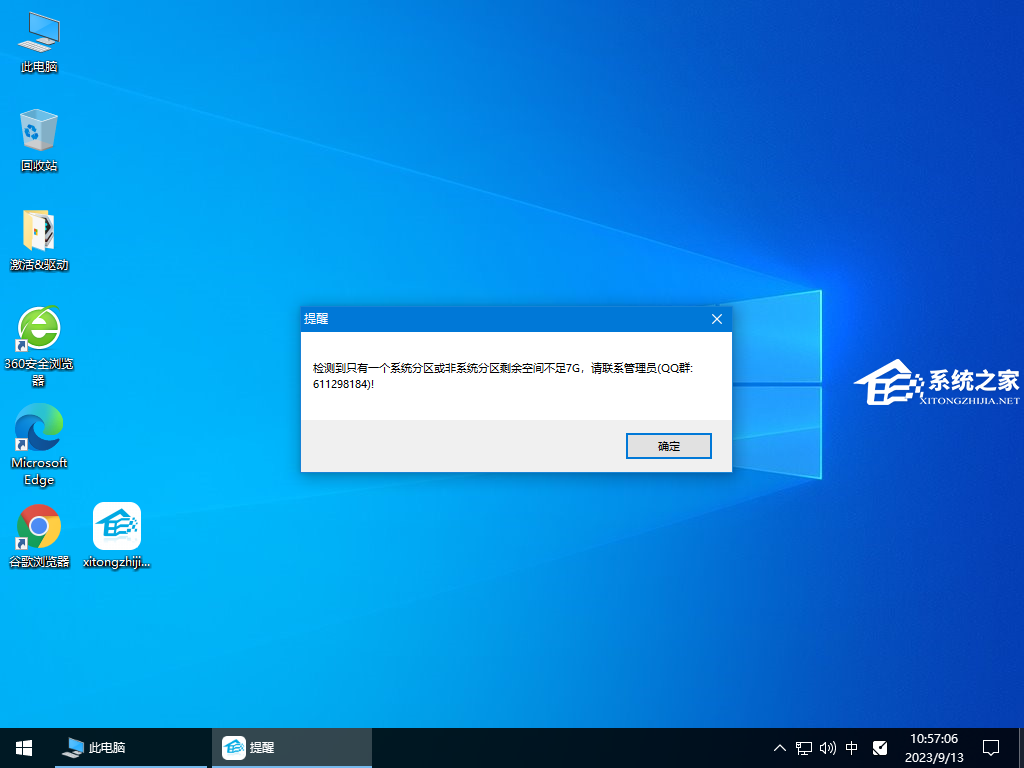Select the 回收站 recycle bin icon
The height and width of the screenshot is (768, 1024).
[x=39, y=140]
